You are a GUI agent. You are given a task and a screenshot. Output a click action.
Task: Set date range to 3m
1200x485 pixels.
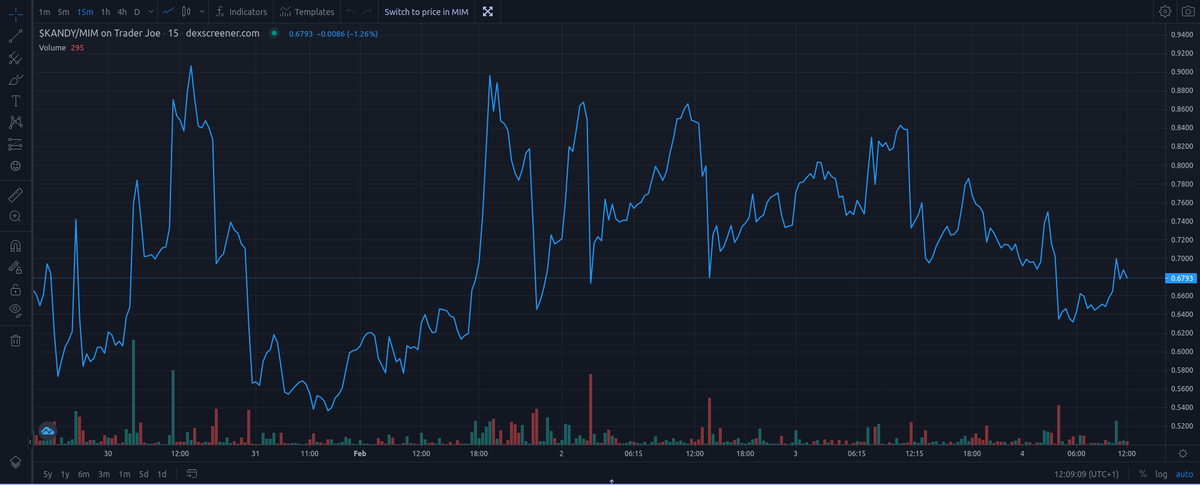click(104, 473)
